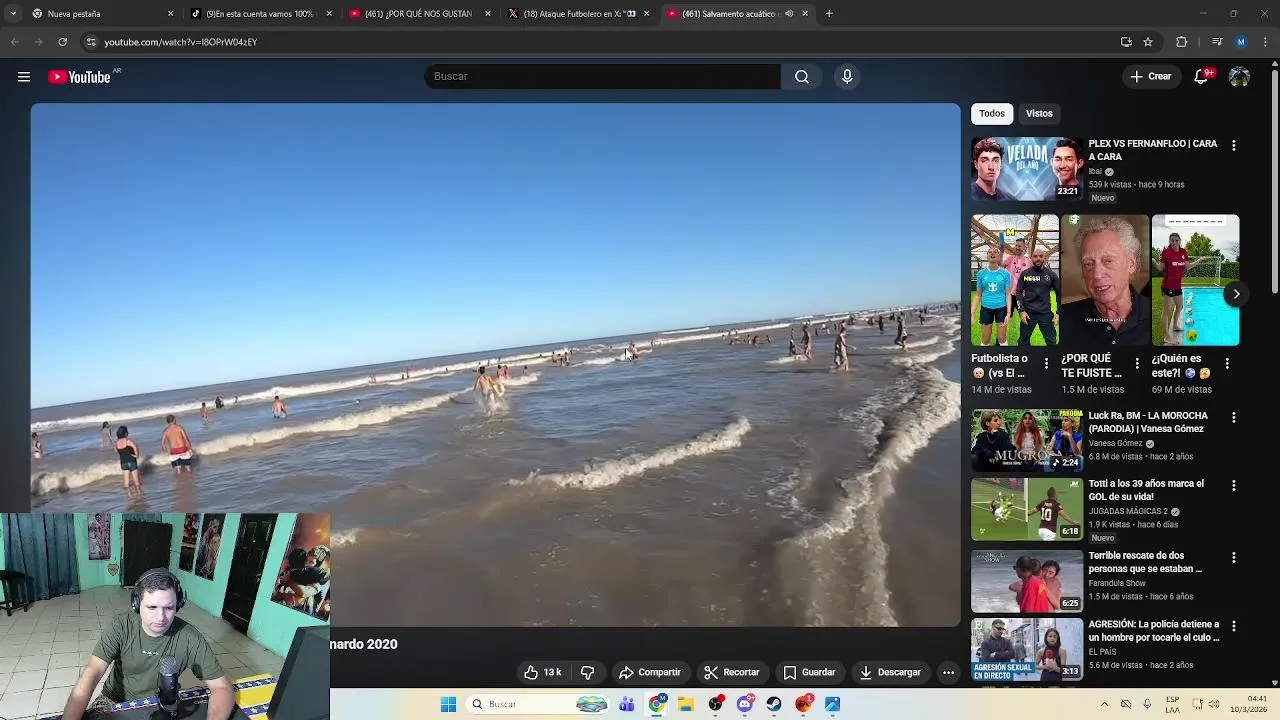Viewport: 1280px width, 720px height.
Task: Open the Futbolista o short thumbnail
Action: tap(1015, 280)
